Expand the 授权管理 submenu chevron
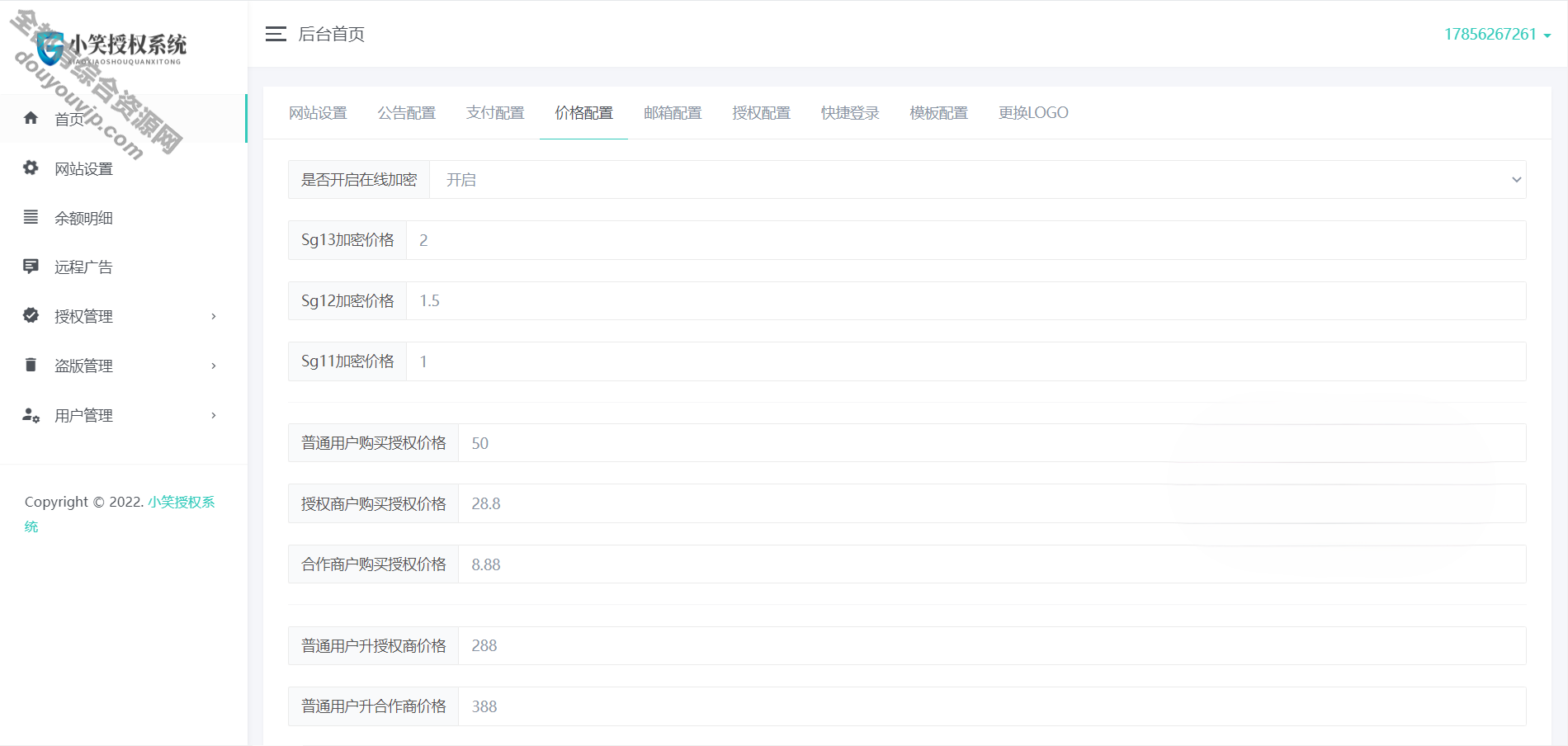The width and height of the screenshot is (1568, 746). pos(214,316)
